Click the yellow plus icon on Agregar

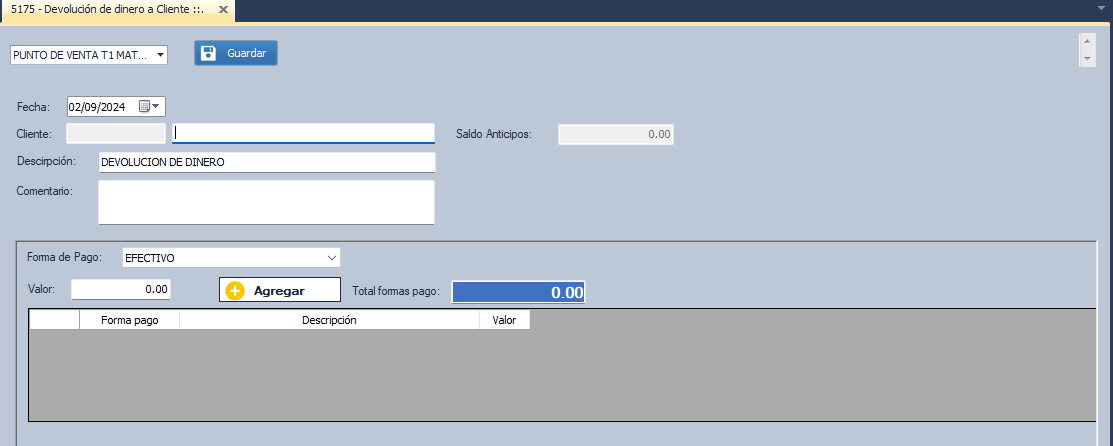(235, 291)
